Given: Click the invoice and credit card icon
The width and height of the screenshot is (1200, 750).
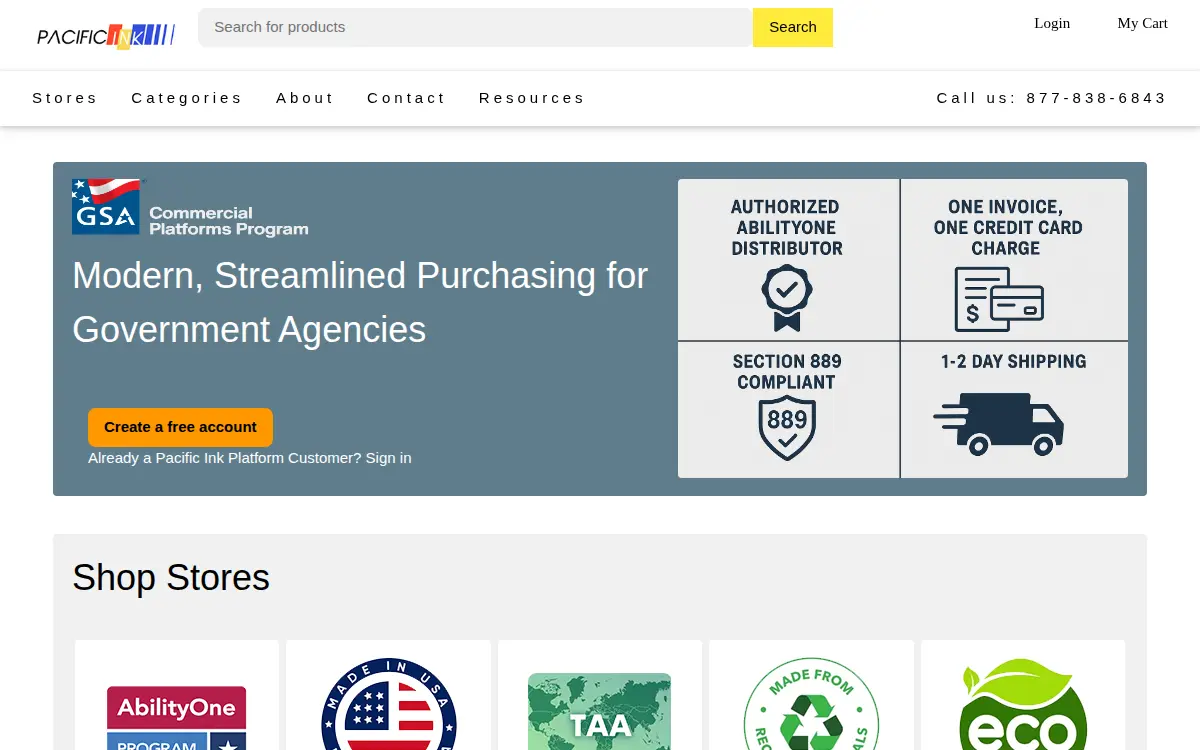Looking at the screenshot, I should click(x=999, y=299).
